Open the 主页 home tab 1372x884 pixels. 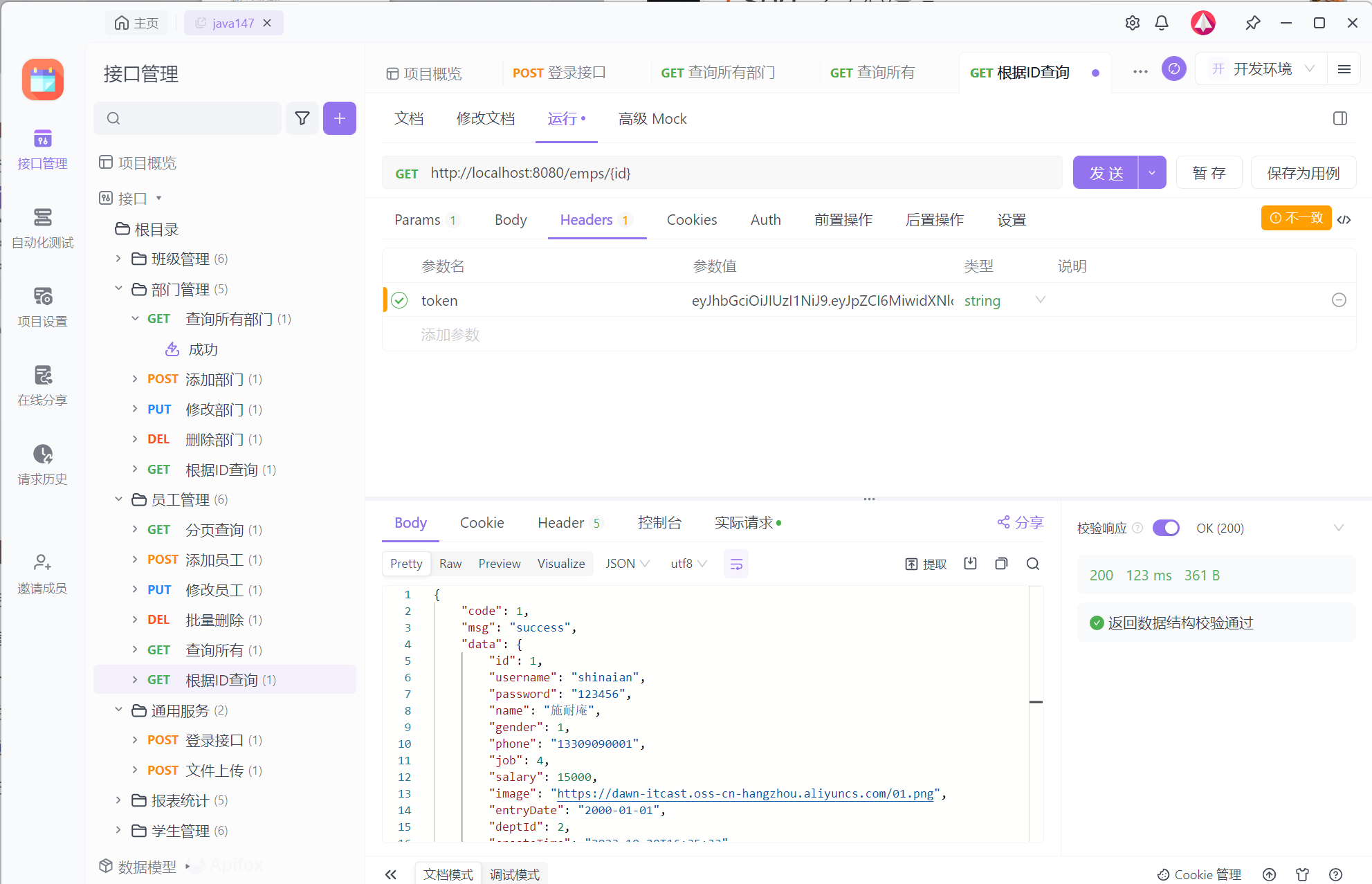click(136, 23)
